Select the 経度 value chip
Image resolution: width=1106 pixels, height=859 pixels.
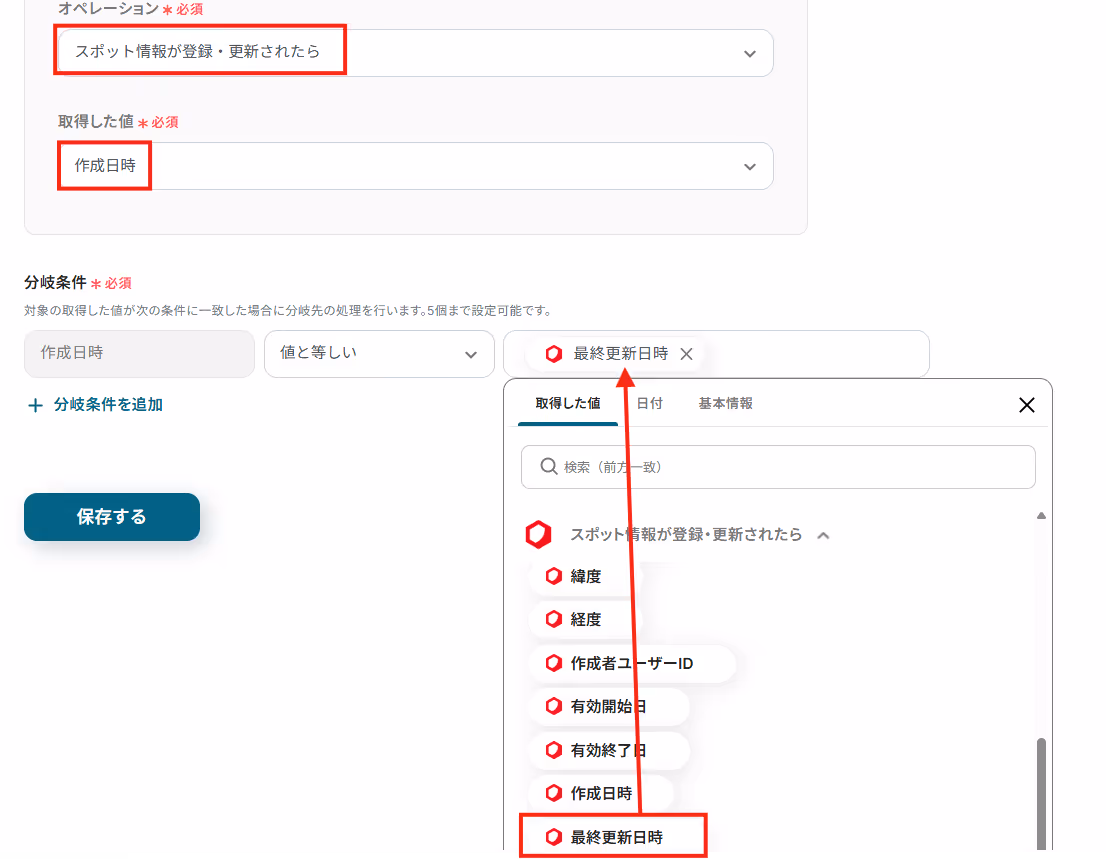585,619
